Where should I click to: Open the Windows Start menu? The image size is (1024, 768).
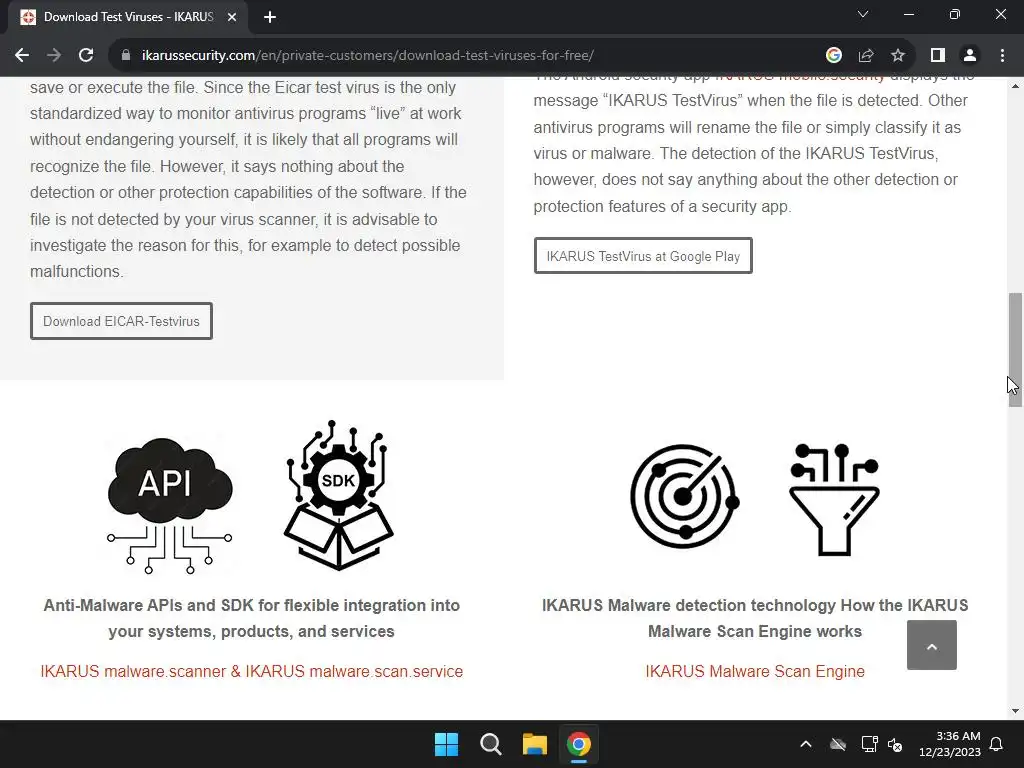[447, 744]
